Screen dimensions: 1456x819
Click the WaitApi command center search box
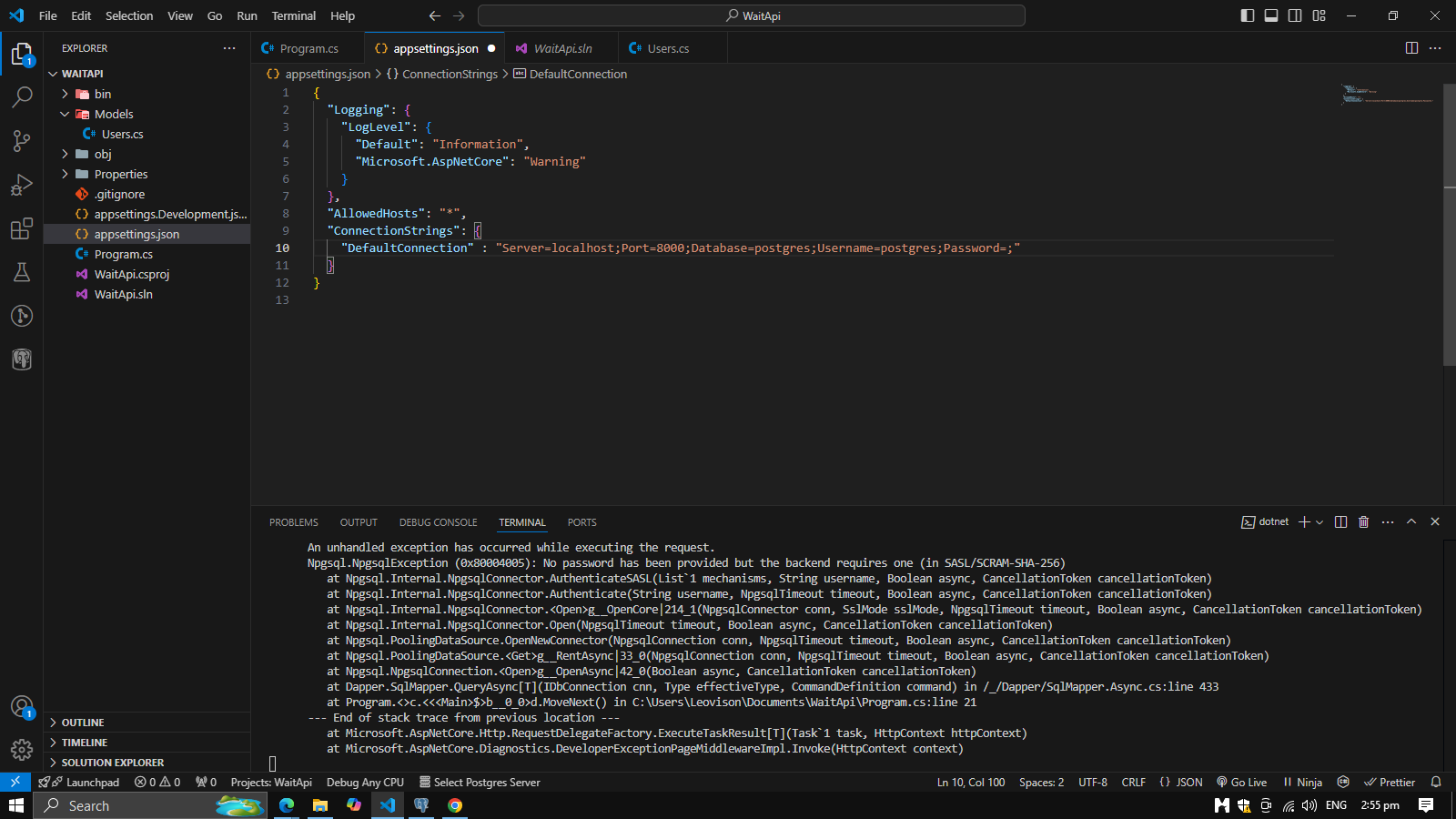click(x=752, y=15)
